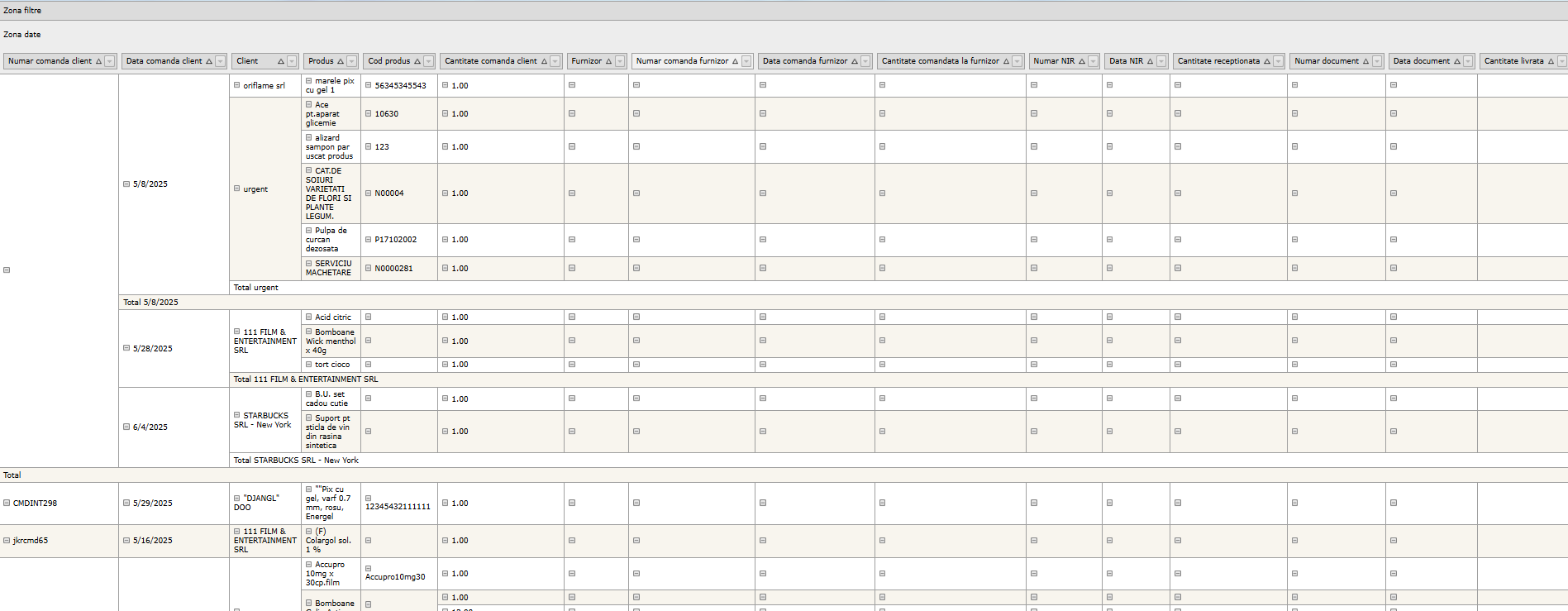Viewport: 1568px width, 611px height.
Task: Collapse the CMDINT298 order row
Action: click(7, 503)
